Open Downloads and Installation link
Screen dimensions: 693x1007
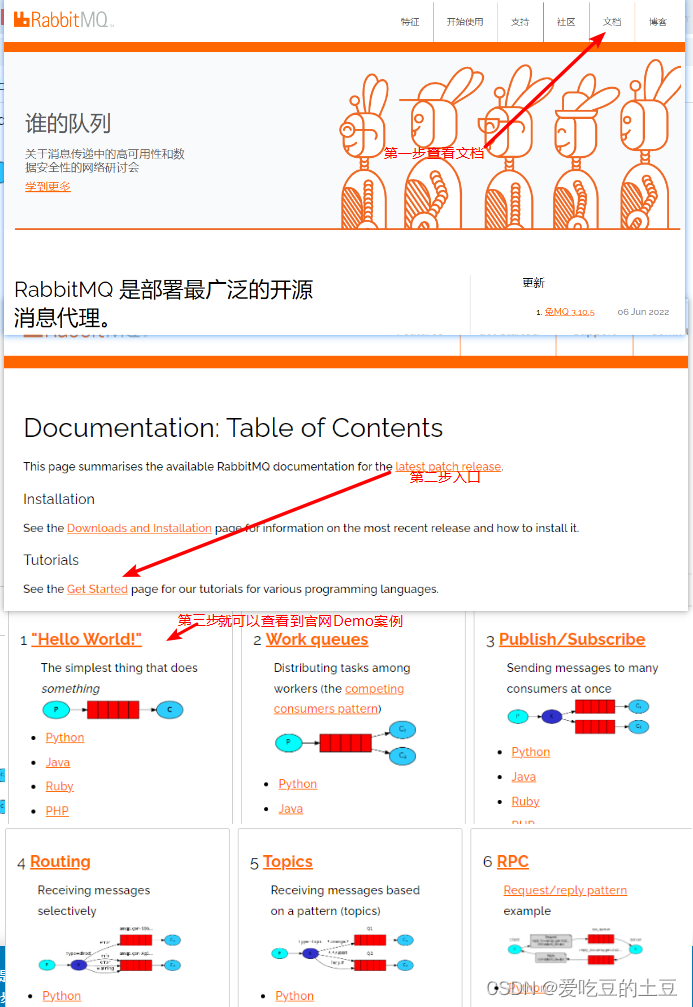(139, 528)
